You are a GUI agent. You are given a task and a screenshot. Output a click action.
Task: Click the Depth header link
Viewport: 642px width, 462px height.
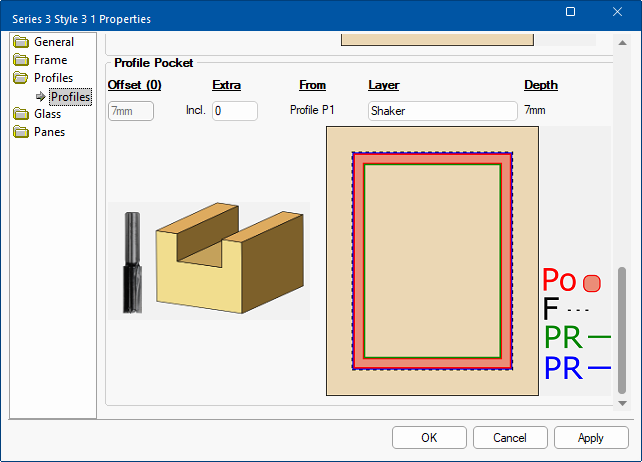coord(541,85)
